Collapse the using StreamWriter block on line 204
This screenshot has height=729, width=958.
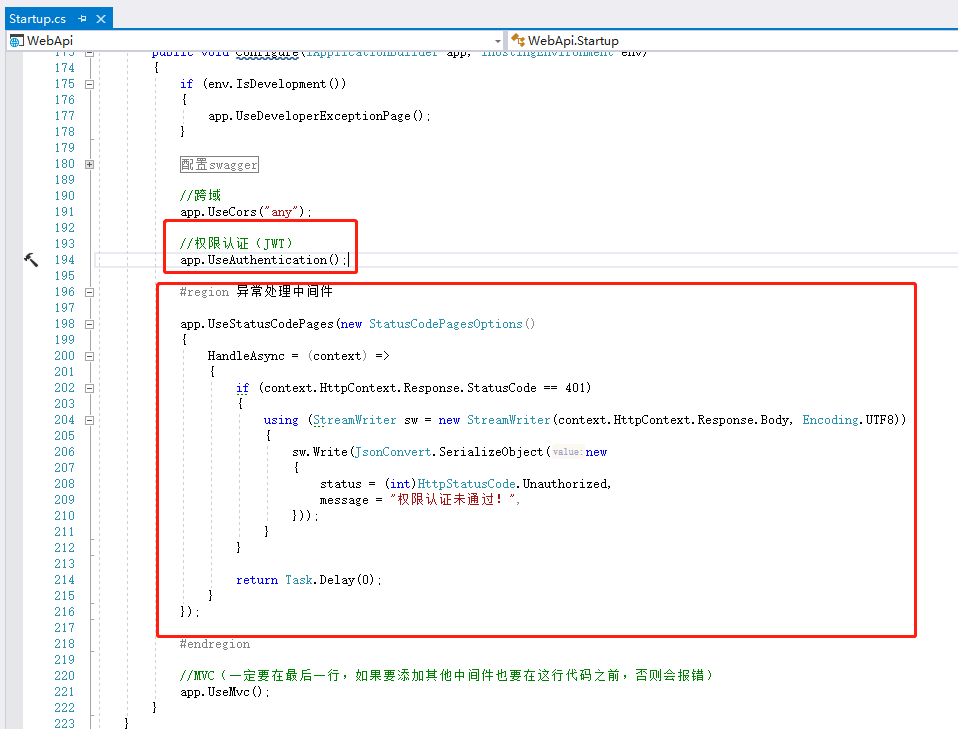(89, 420)
